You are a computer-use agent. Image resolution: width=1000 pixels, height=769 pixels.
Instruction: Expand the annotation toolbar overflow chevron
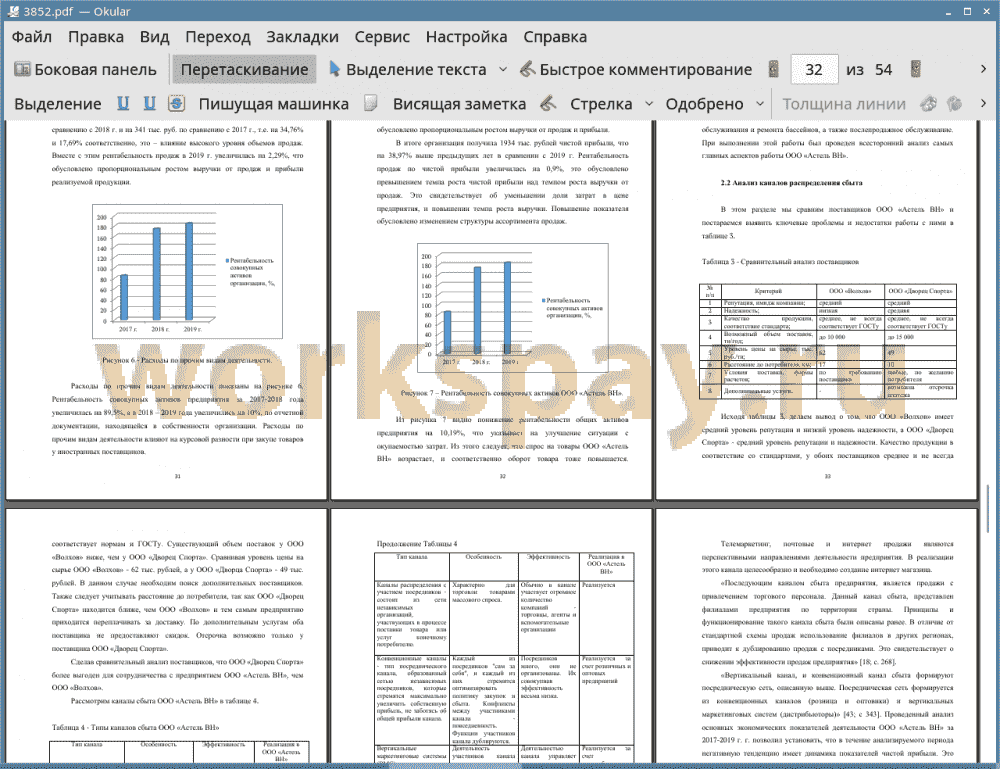983,103
